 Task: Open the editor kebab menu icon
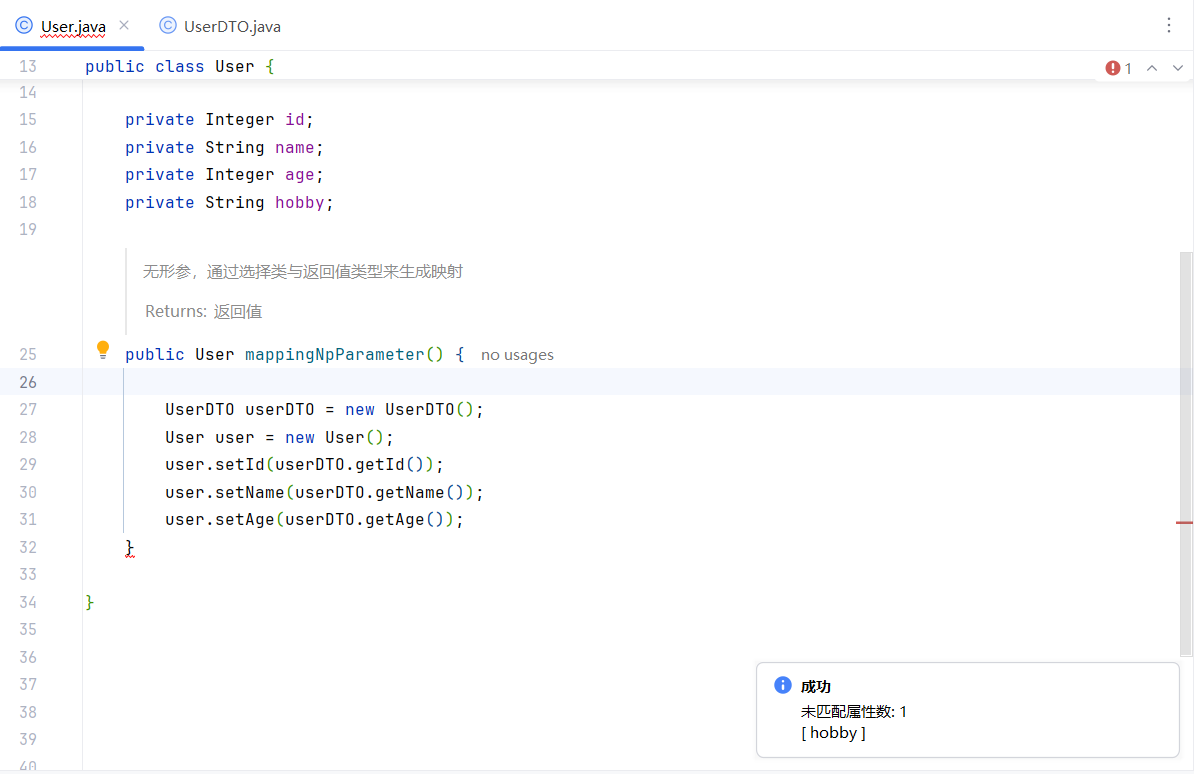click(x=1169, y=25)
